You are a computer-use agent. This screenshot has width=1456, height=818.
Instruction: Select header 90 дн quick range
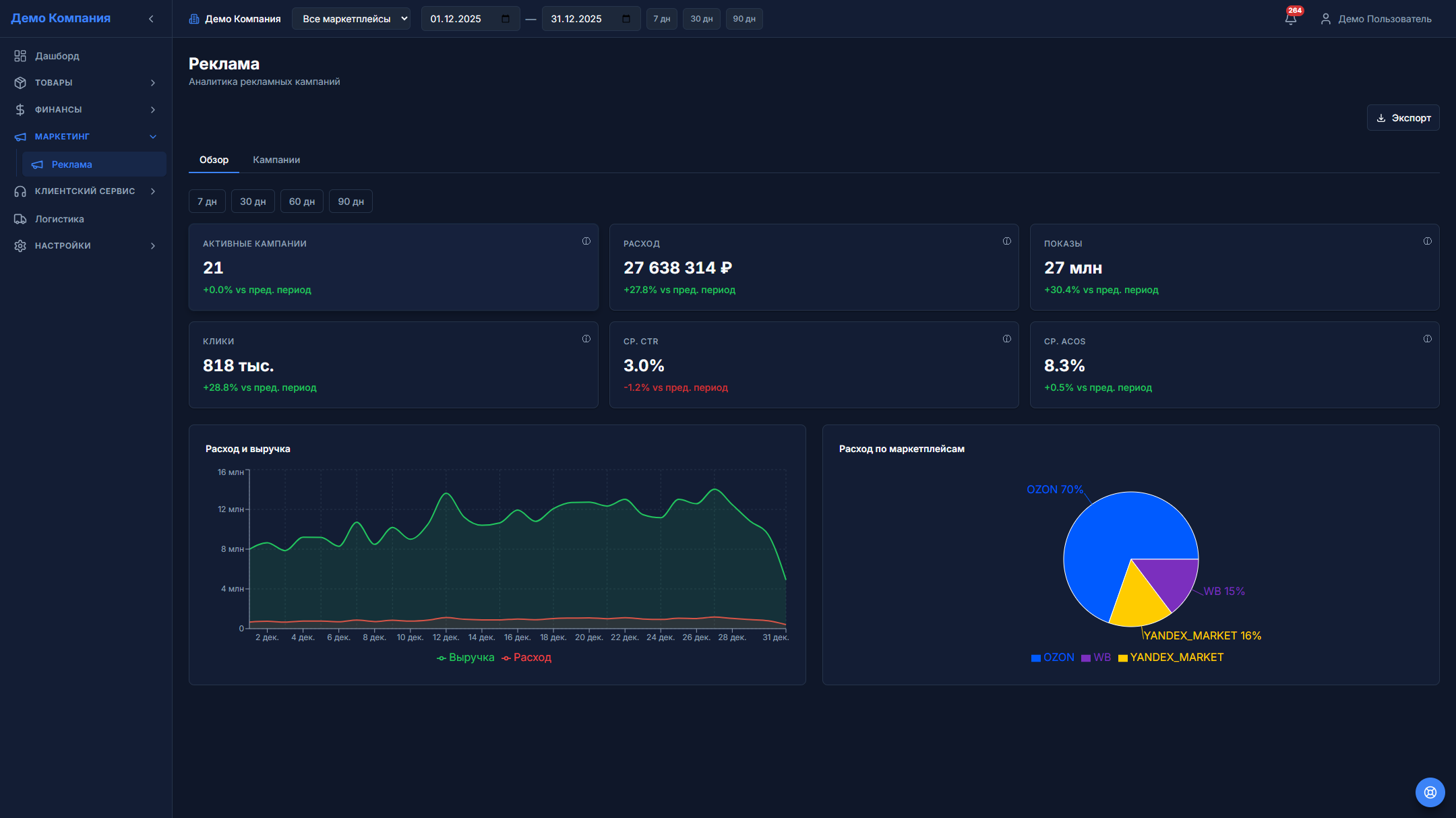(744, 19)
